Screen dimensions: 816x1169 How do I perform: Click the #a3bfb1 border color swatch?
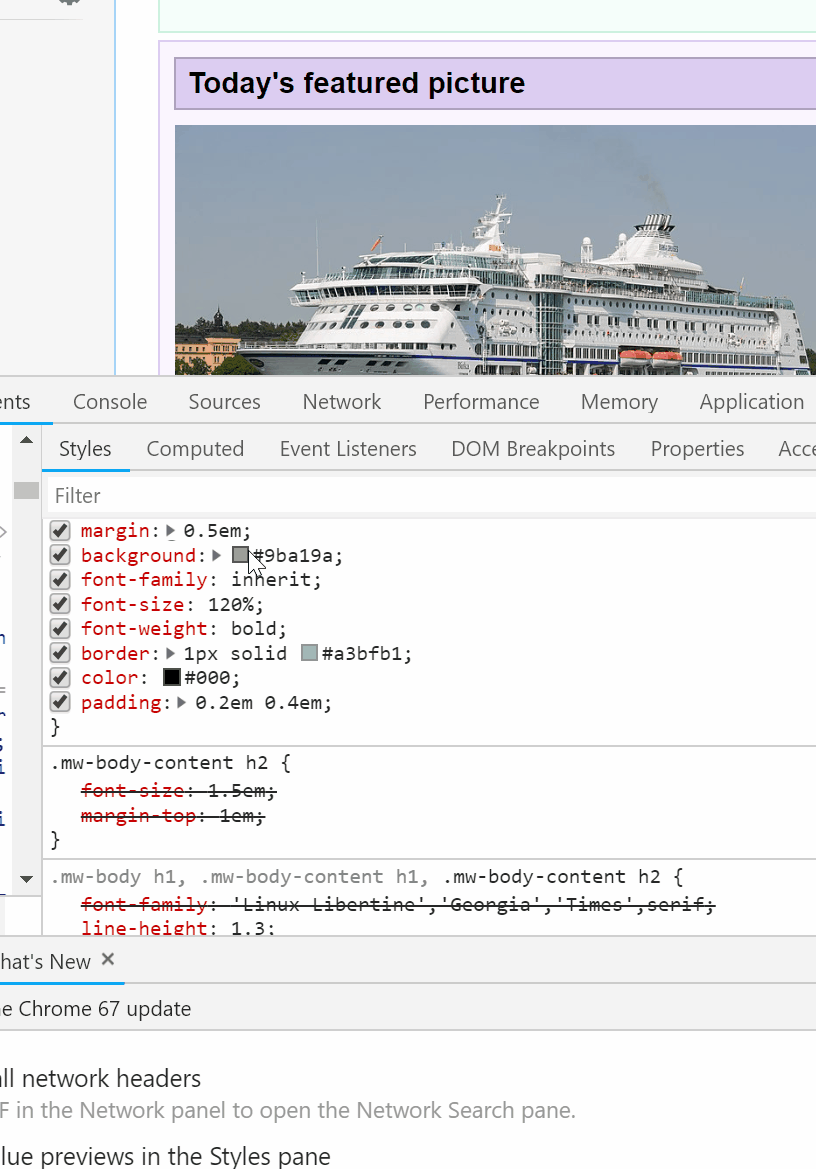tap(309, 654)
